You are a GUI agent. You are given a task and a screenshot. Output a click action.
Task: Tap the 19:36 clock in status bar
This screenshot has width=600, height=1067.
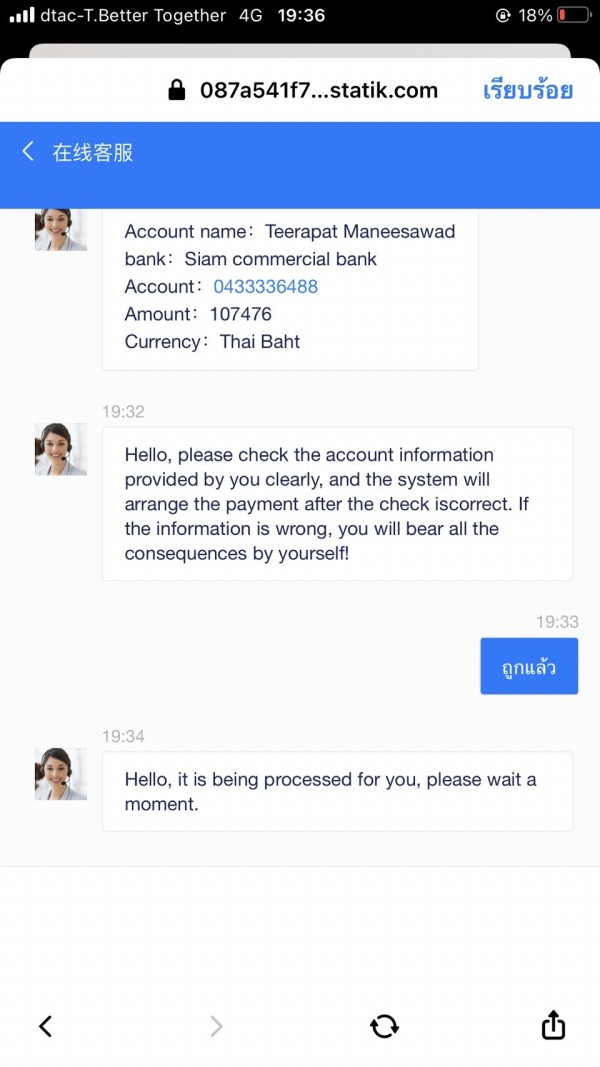301,15
